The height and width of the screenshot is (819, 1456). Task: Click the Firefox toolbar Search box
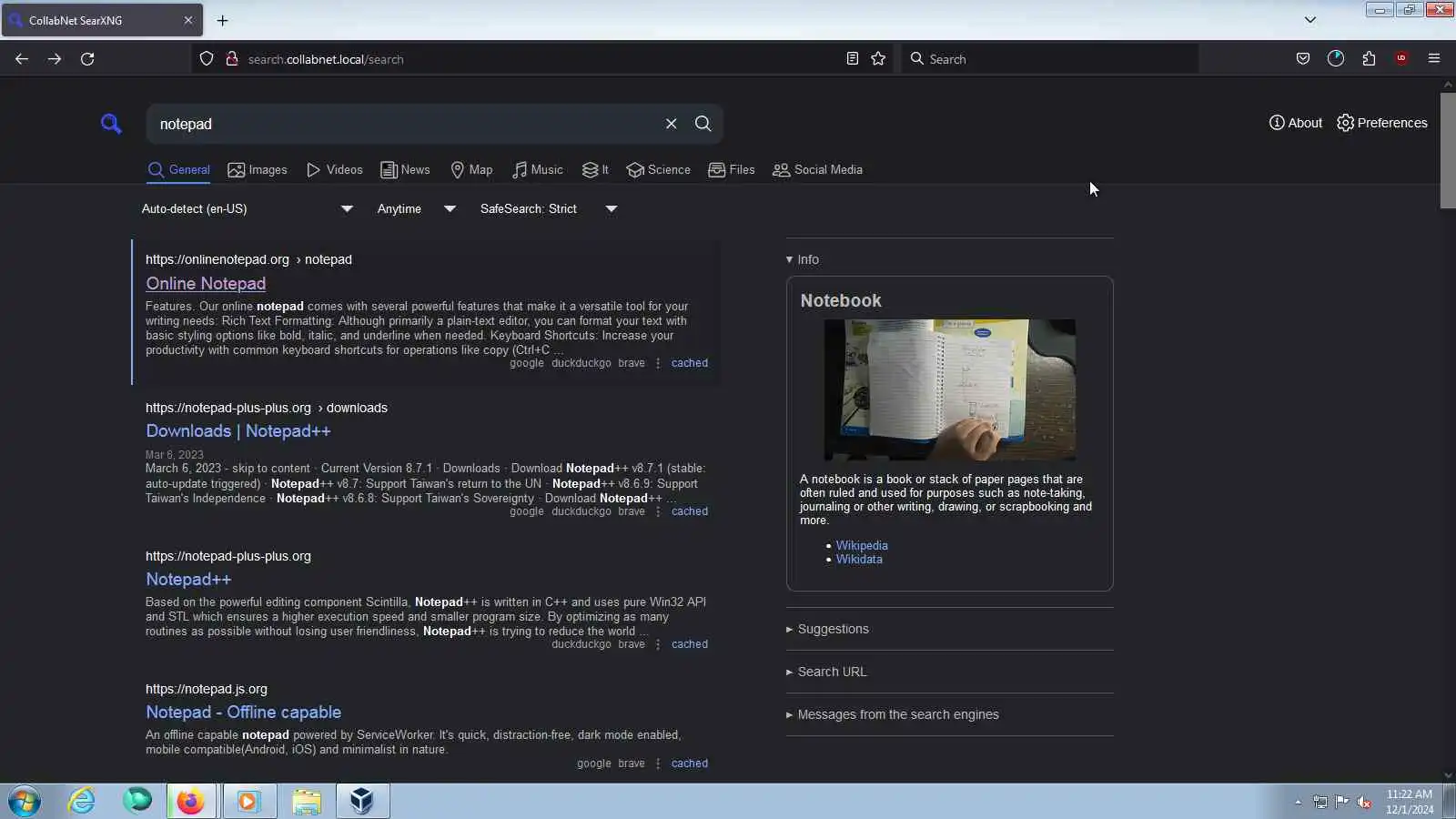coord(1049,59)
